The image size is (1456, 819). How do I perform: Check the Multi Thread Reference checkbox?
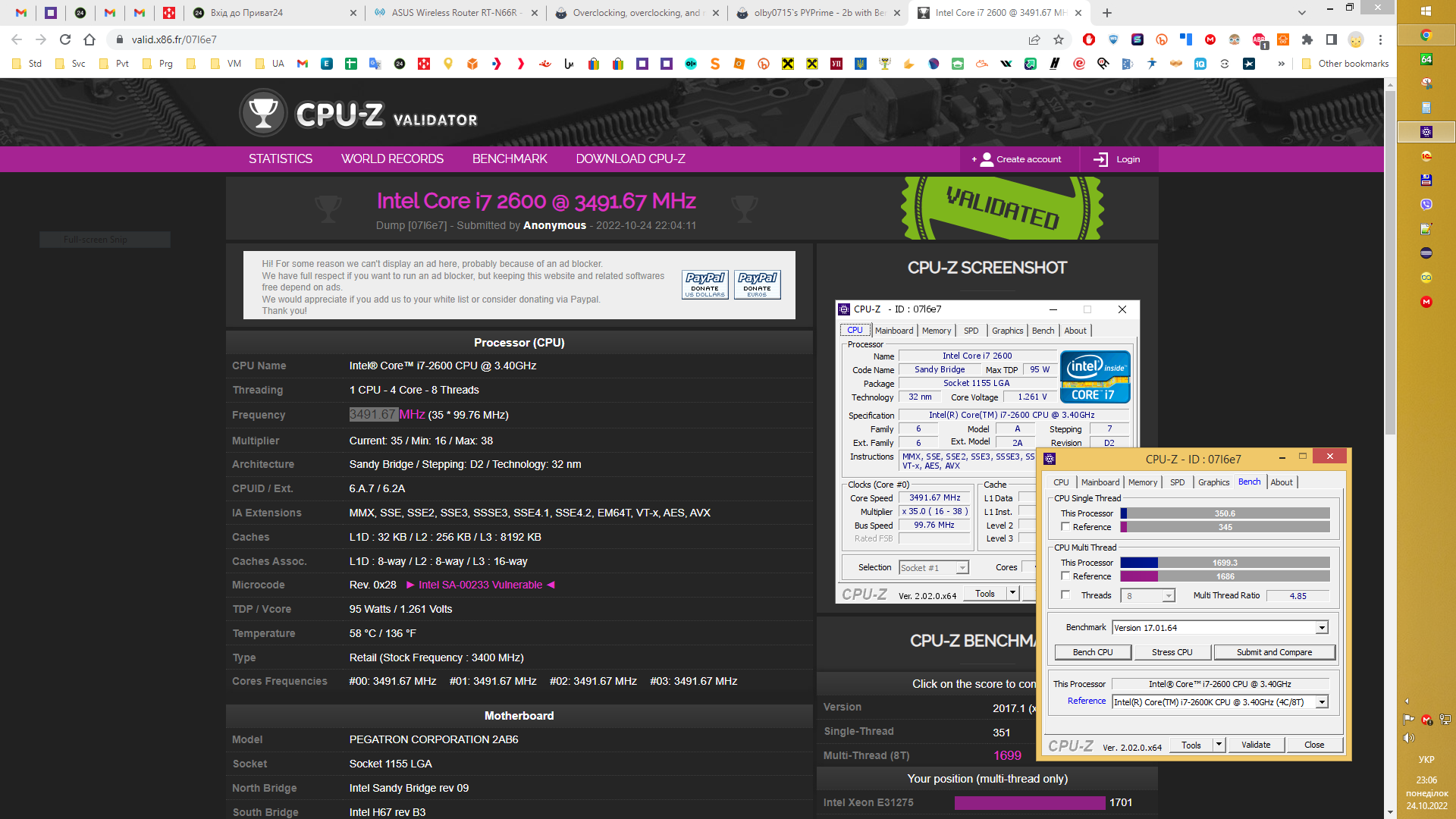coord(1065,576)
